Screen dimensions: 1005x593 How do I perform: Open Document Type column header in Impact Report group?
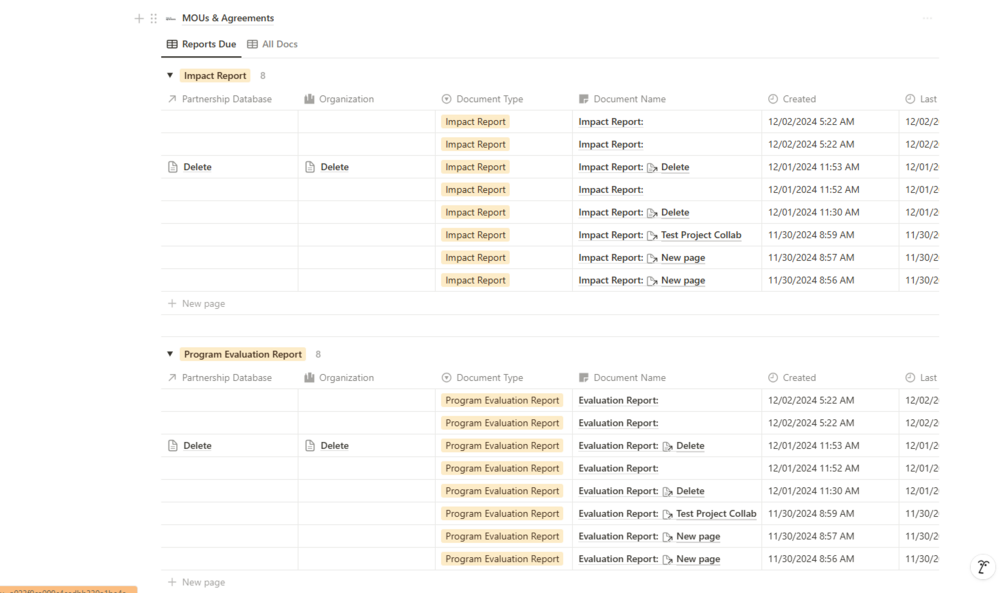489,99
